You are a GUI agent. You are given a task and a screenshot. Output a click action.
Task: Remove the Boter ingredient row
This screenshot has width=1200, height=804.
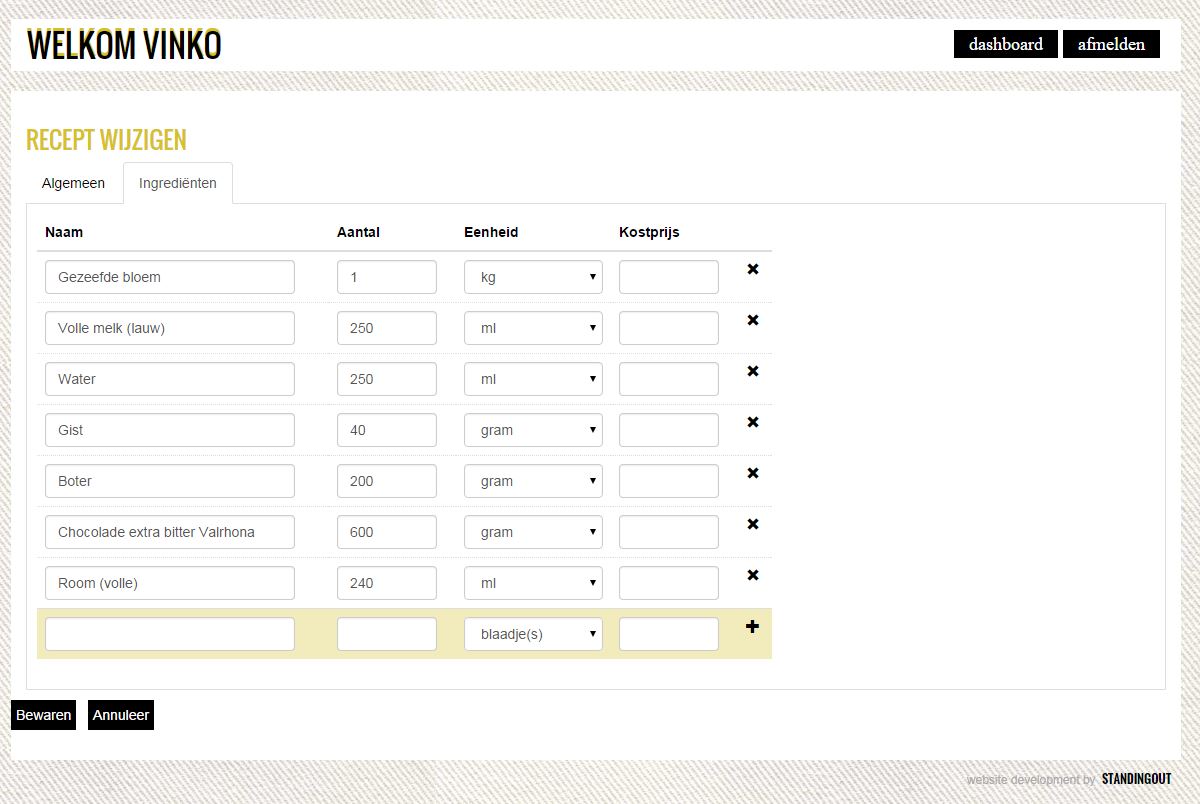(x=753, y=473)
